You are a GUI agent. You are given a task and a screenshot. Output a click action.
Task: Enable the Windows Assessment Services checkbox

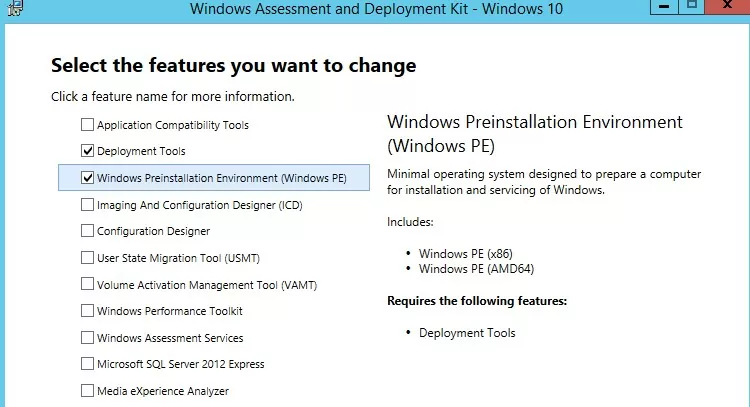point(87,338)
